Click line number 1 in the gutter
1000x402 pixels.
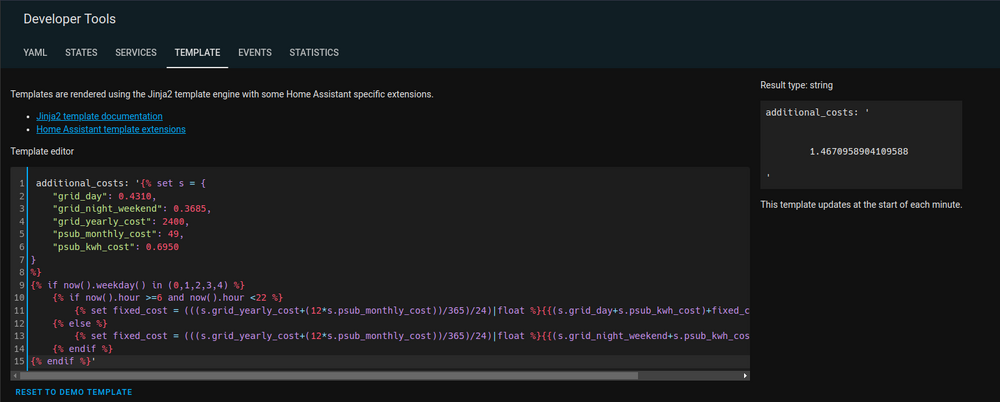(20, 184)
